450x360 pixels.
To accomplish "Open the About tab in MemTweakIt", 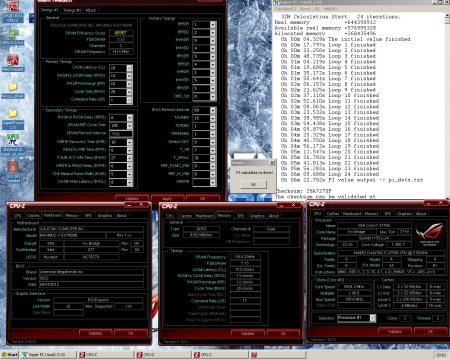I will pyautogui.click(x=91, y=10).
